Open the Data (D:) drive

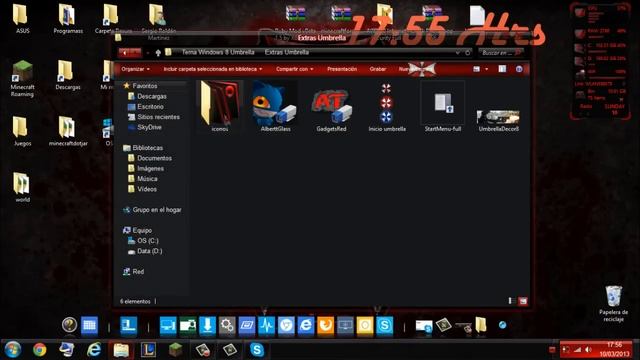[x=149, y=251]
